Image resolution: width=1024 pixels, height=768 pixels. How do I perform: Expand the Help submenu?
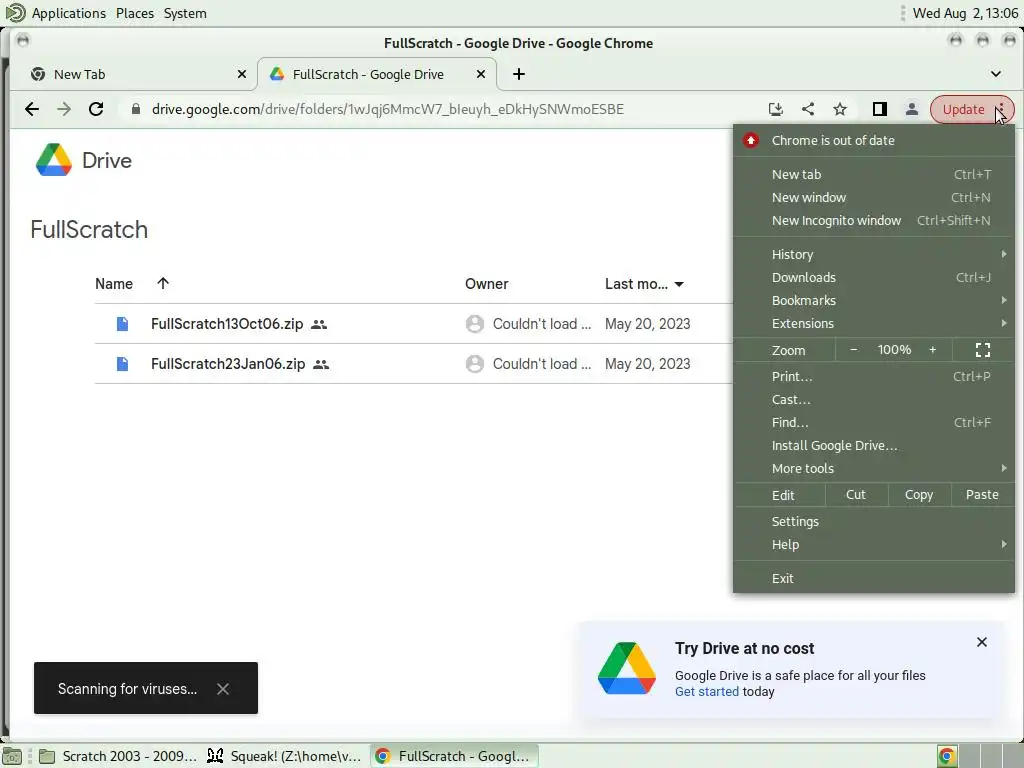pyautogui.click(x=874, y=544)
